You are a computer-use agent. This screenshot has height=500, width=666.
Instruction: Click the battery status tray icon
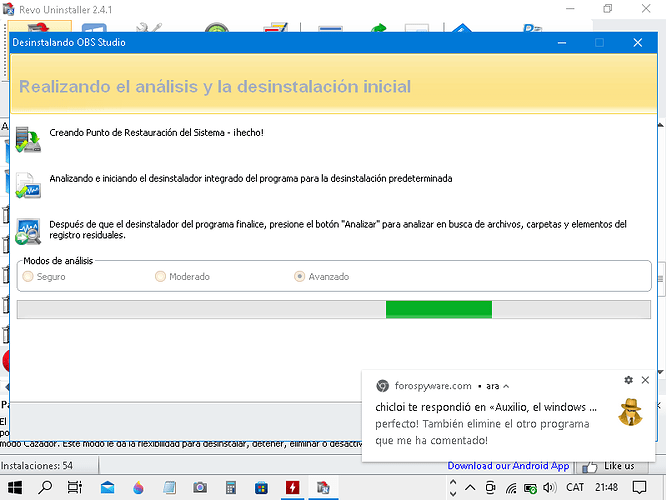coord(530,489)
